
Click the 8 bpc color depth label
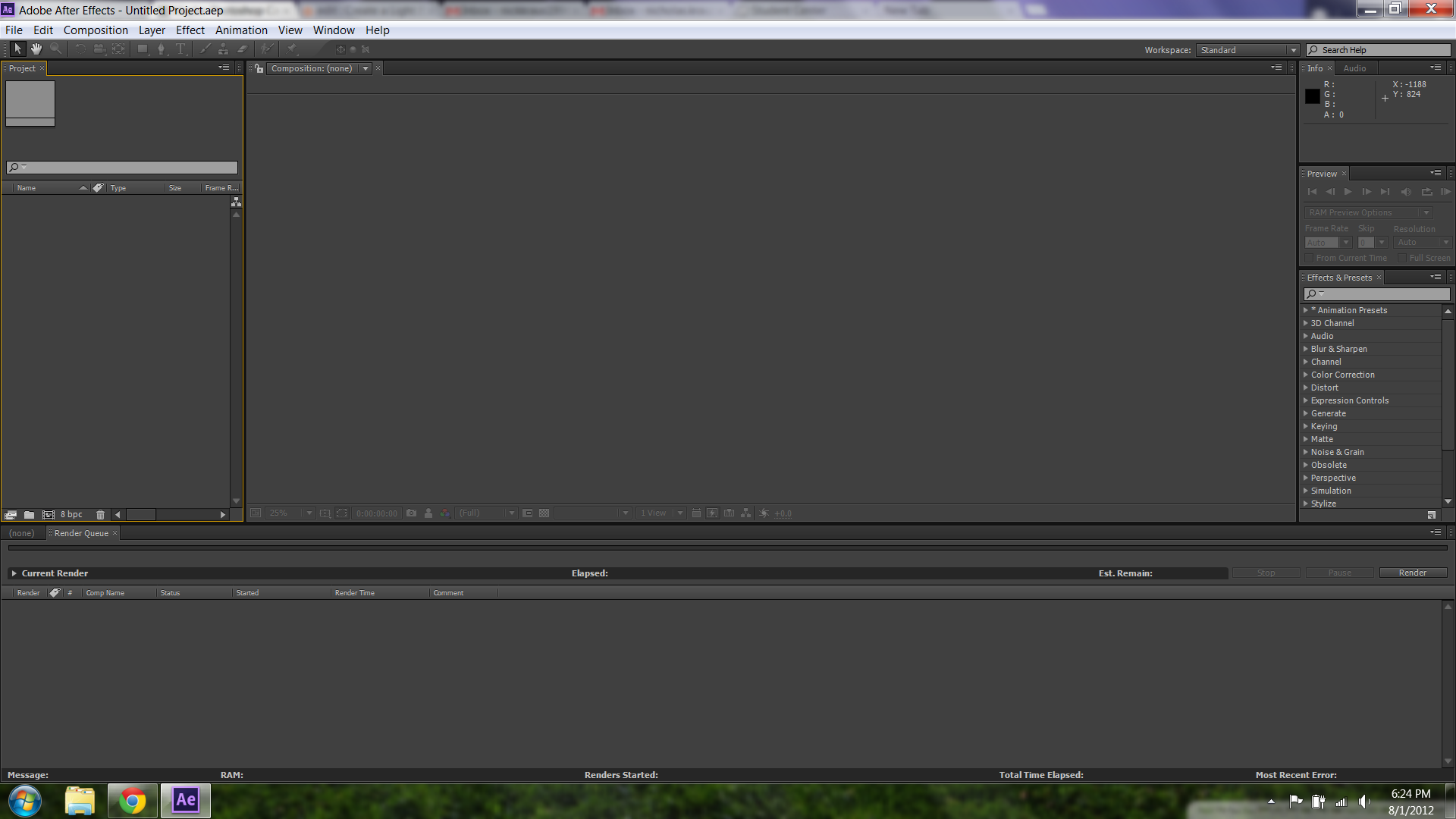pyautogui.click(x=71, y=515)
